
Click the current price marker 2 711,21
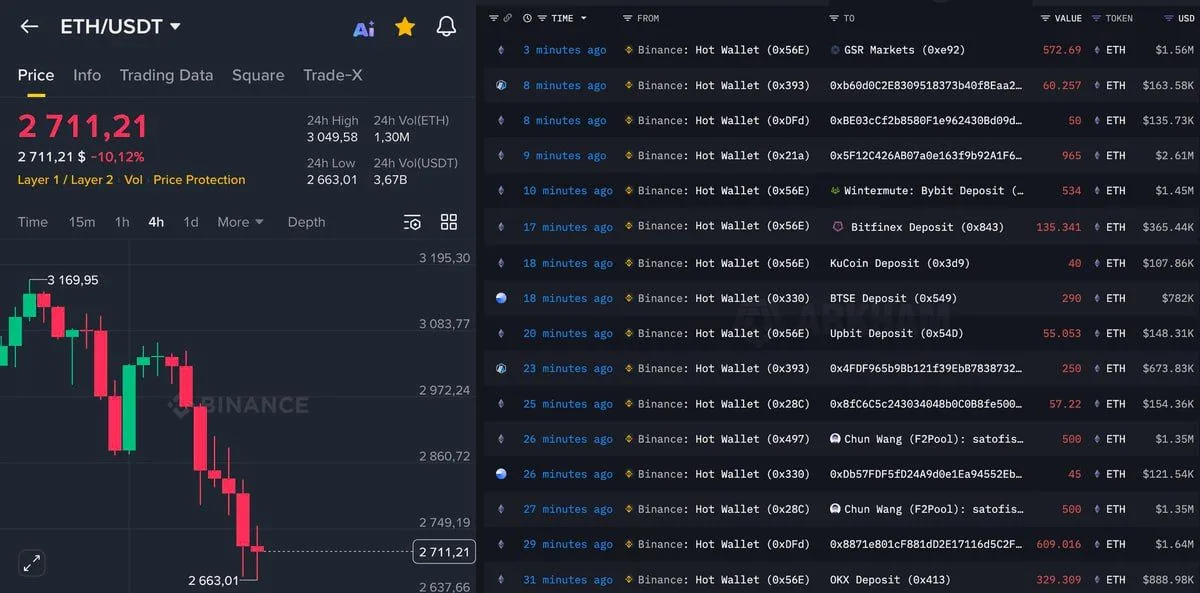coord(444,552)
